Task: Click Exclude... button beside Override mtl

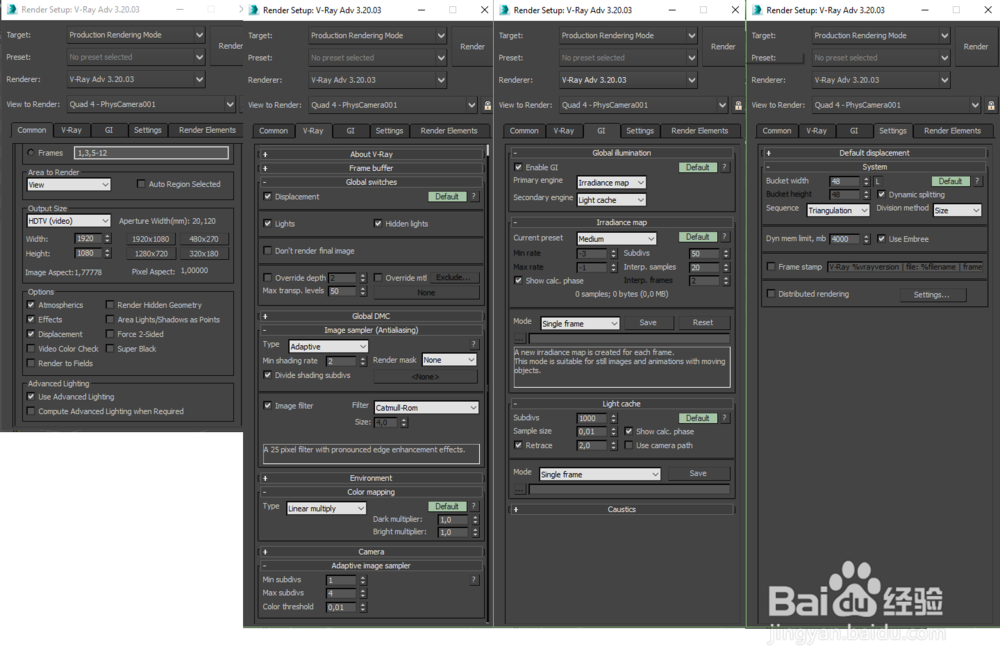Action: point(453,278)
